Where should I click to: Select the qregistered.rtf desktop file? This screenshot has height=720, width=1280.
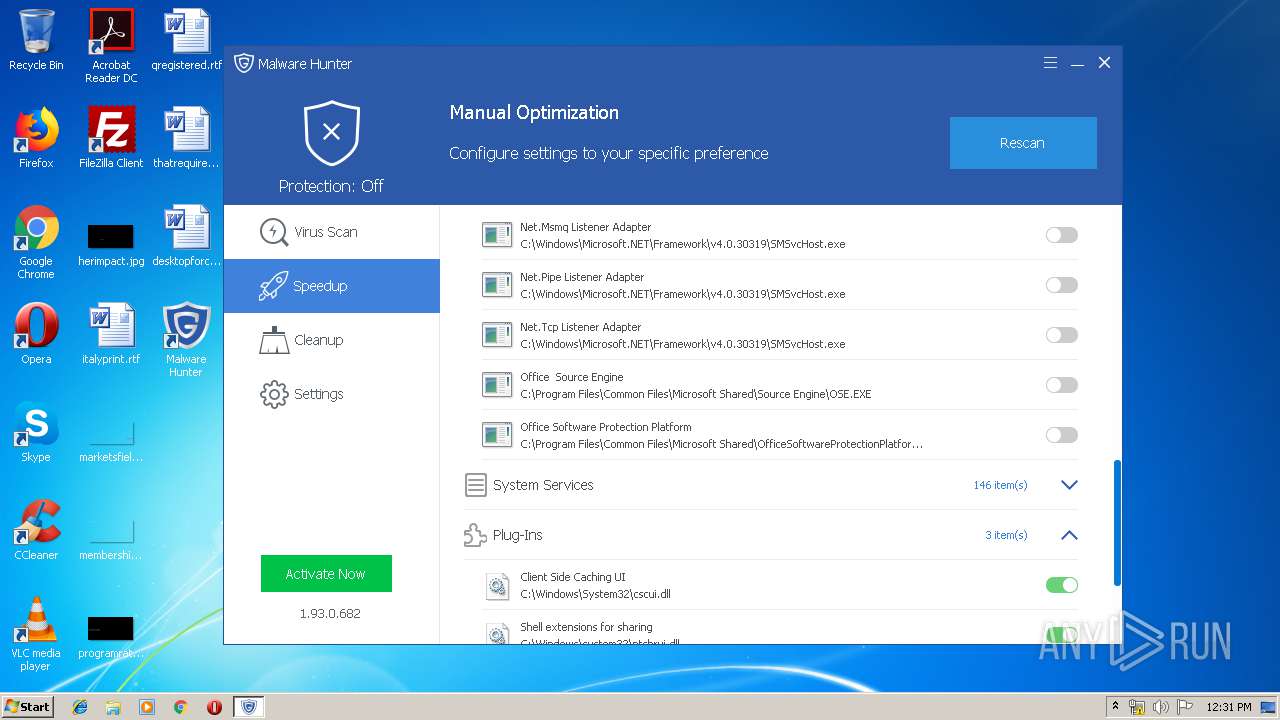pos(186,41)
